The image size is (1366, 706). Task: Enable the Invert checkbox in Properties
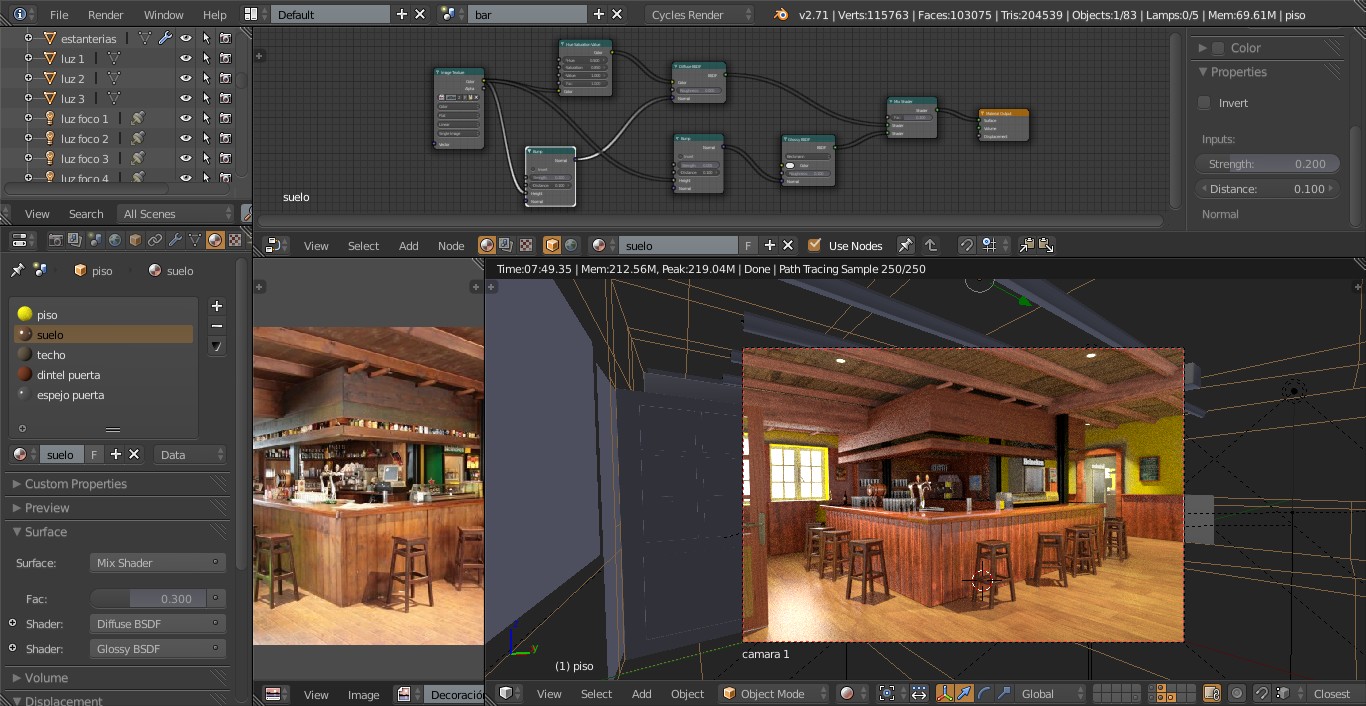click(x=1204, y=103)
